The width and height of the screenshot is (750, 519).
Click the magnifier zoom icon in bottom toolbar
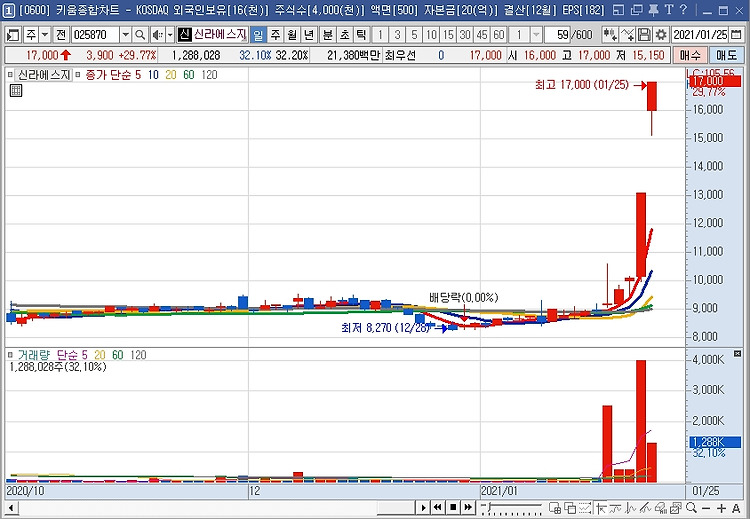tap(691, 508)
